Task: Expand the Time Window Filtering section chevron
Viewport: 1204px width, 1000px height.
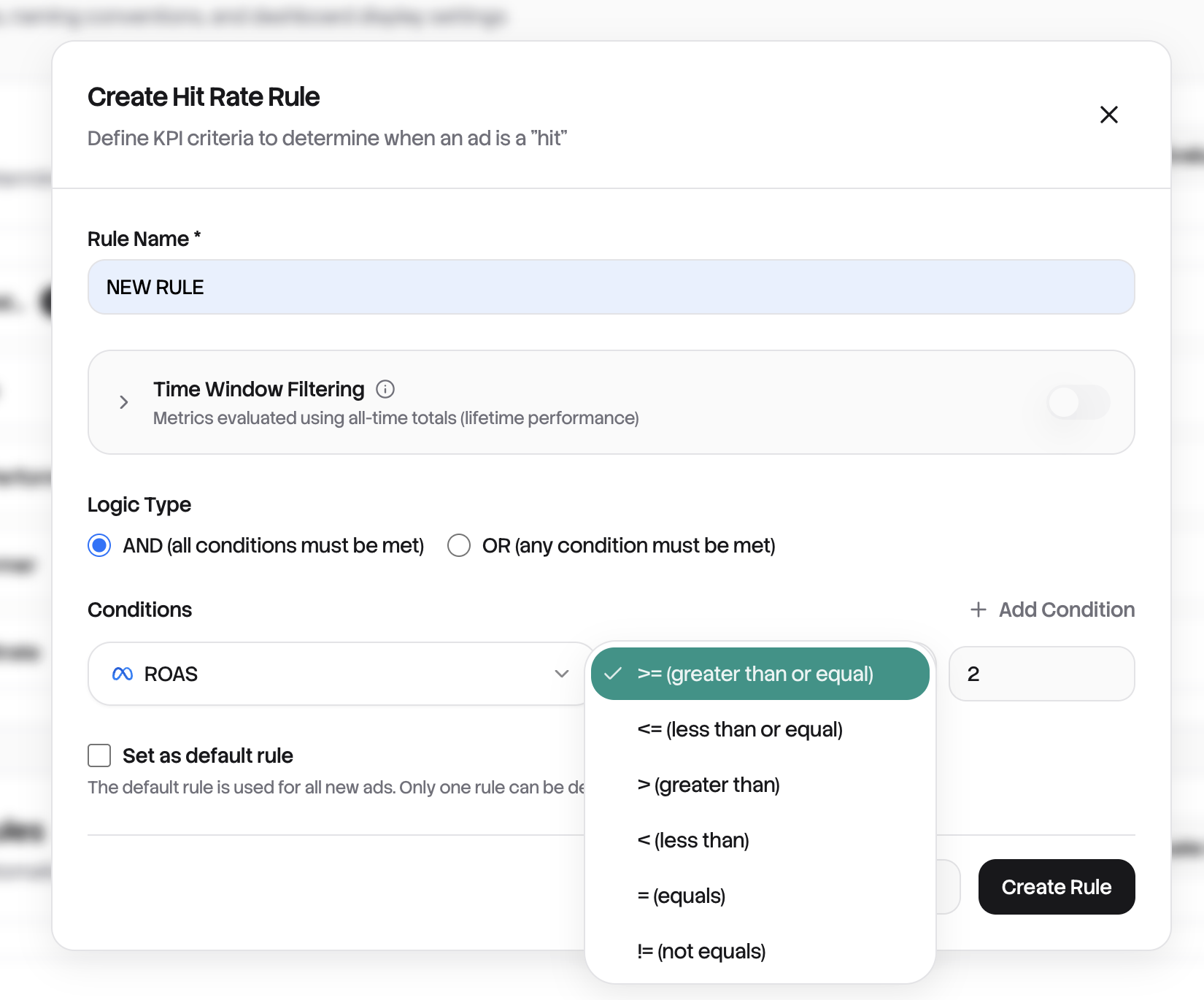Action: tap(123, 402)
